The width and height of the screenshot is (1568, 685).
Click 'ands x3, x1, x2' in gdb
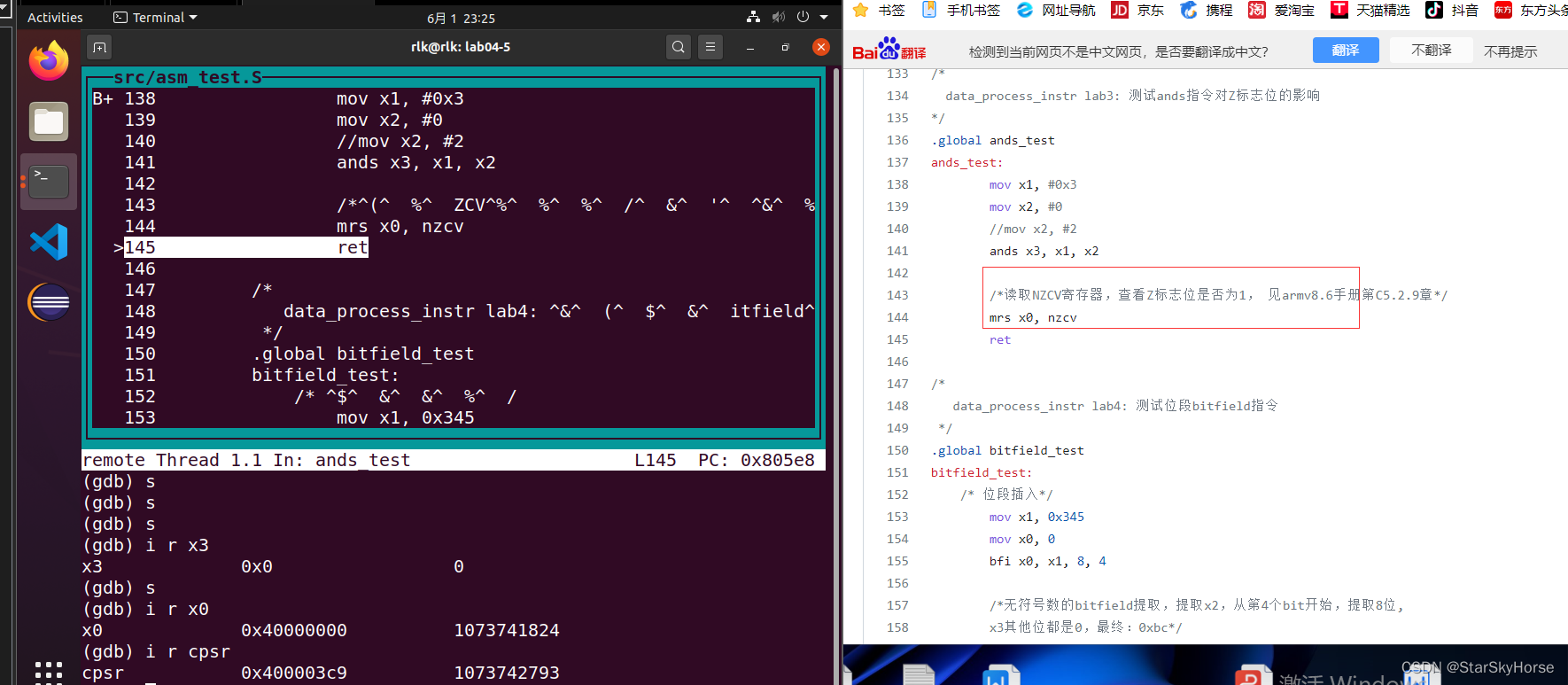click(x=415, y=162)
